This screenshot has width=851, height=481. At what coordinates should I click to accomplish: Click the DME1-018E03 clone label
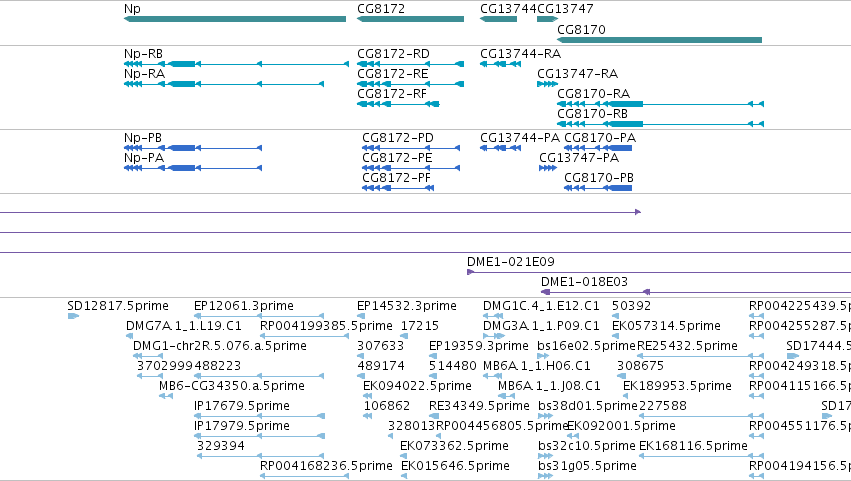click(585, 282)
